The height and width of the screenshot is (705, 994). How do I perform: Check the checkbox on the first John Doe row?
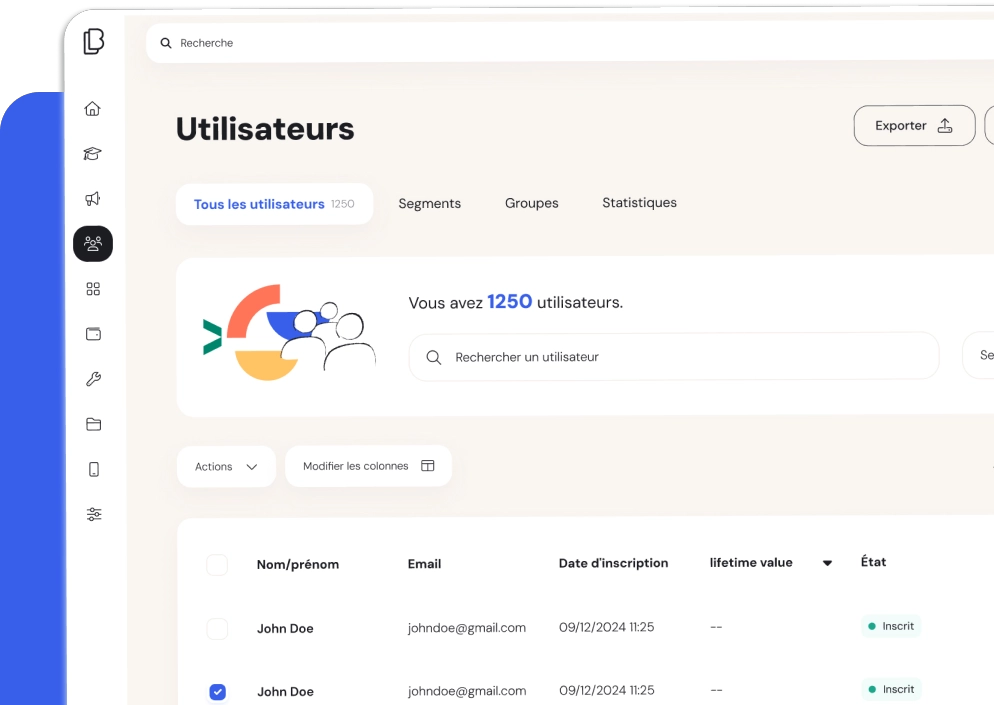tap(217, 628)
